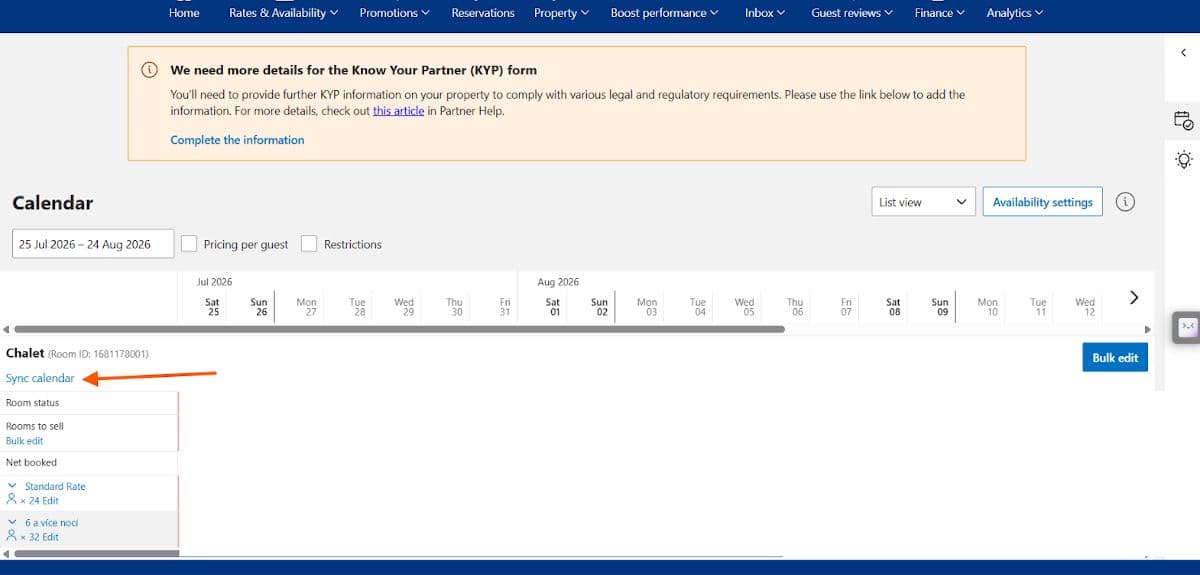Click the left arrow of the upper horizontal scrollbar
1200x575 pixels.
6,329
